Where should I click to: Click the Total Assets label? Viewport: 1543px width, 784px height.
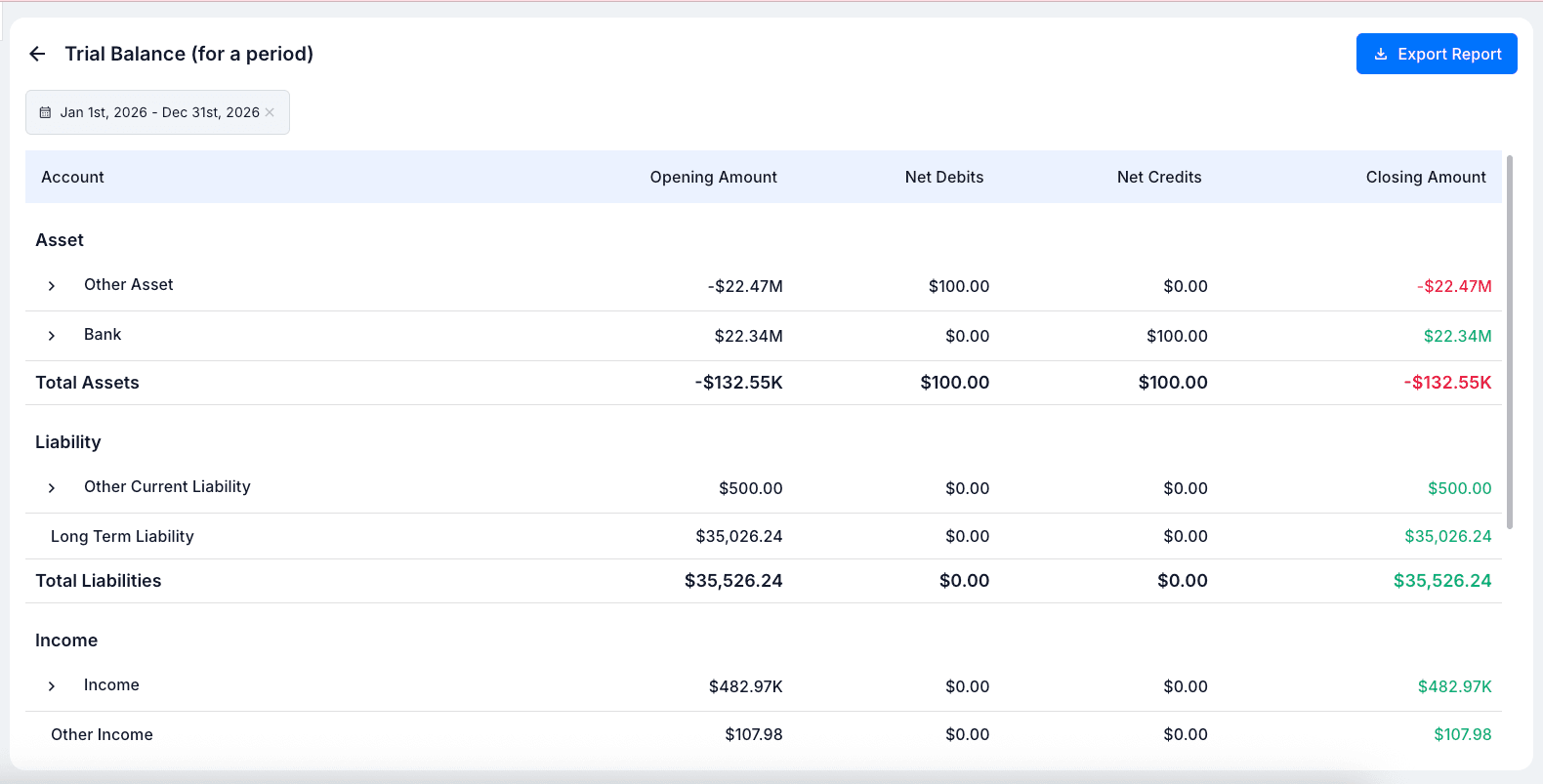coord(87,383)
